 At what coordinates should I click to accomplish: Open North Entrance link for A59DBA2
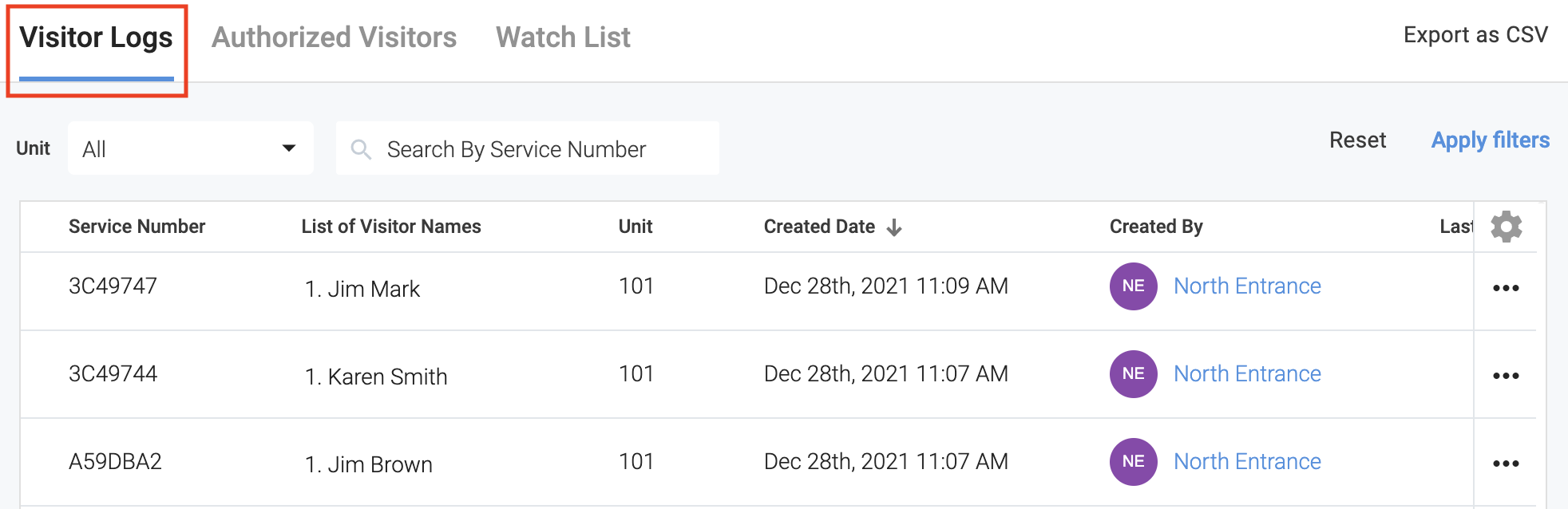coord(1247,462)
